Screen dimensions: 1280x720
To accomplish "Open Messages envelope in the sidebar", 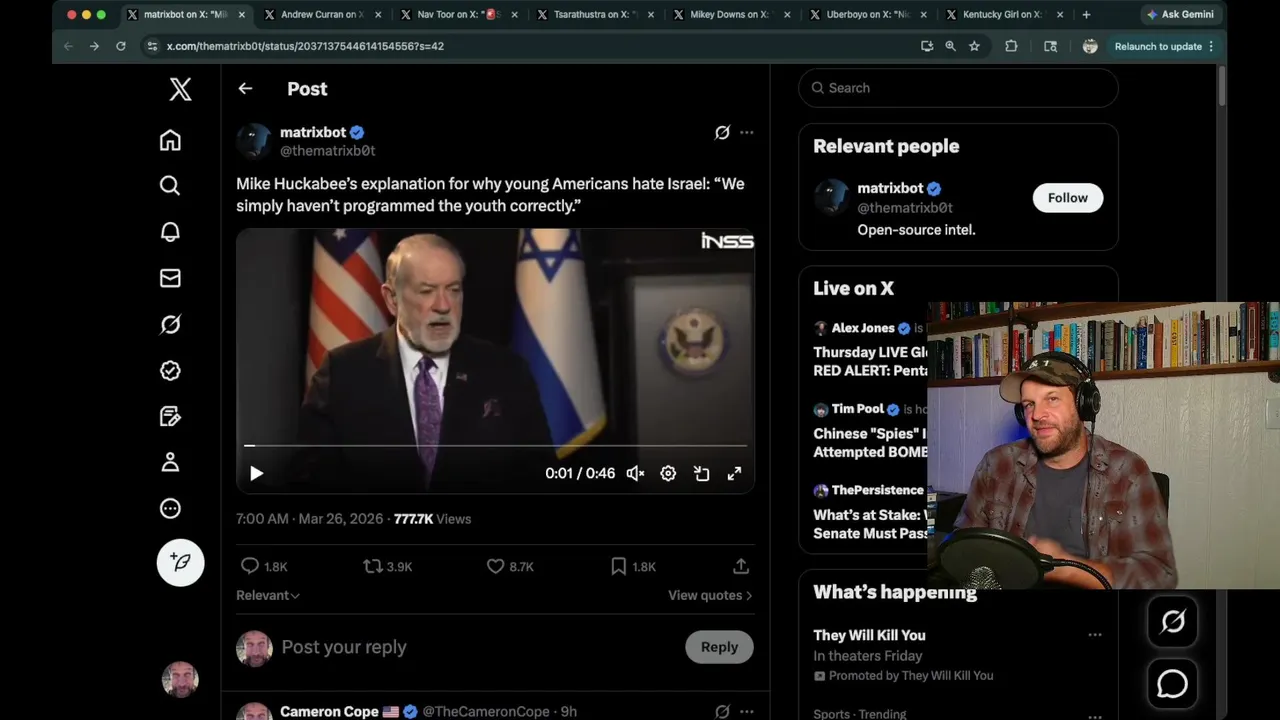I will [x=170, y=278].
